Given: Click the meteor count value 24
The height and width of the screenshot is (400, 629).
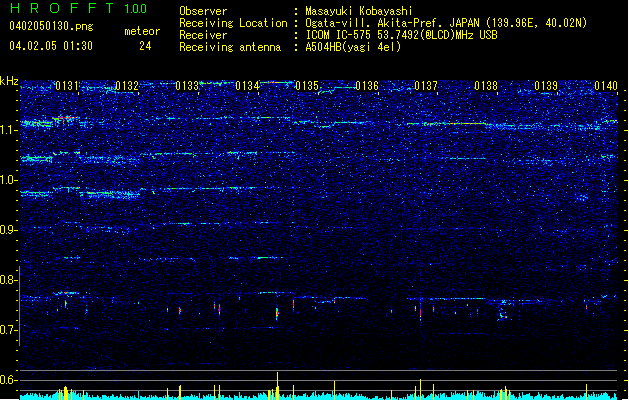Looking at the screenshot, I should coord(145,46).
